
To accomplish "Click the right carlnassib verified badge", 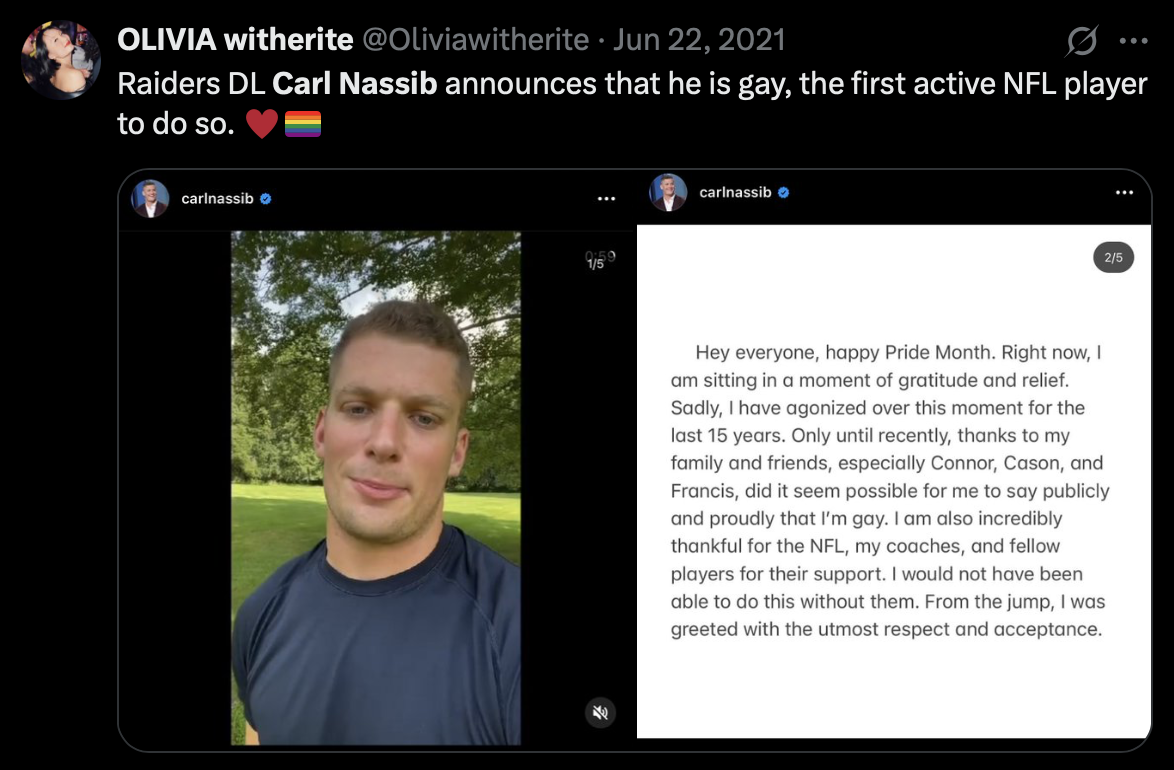I will point(784,192).
